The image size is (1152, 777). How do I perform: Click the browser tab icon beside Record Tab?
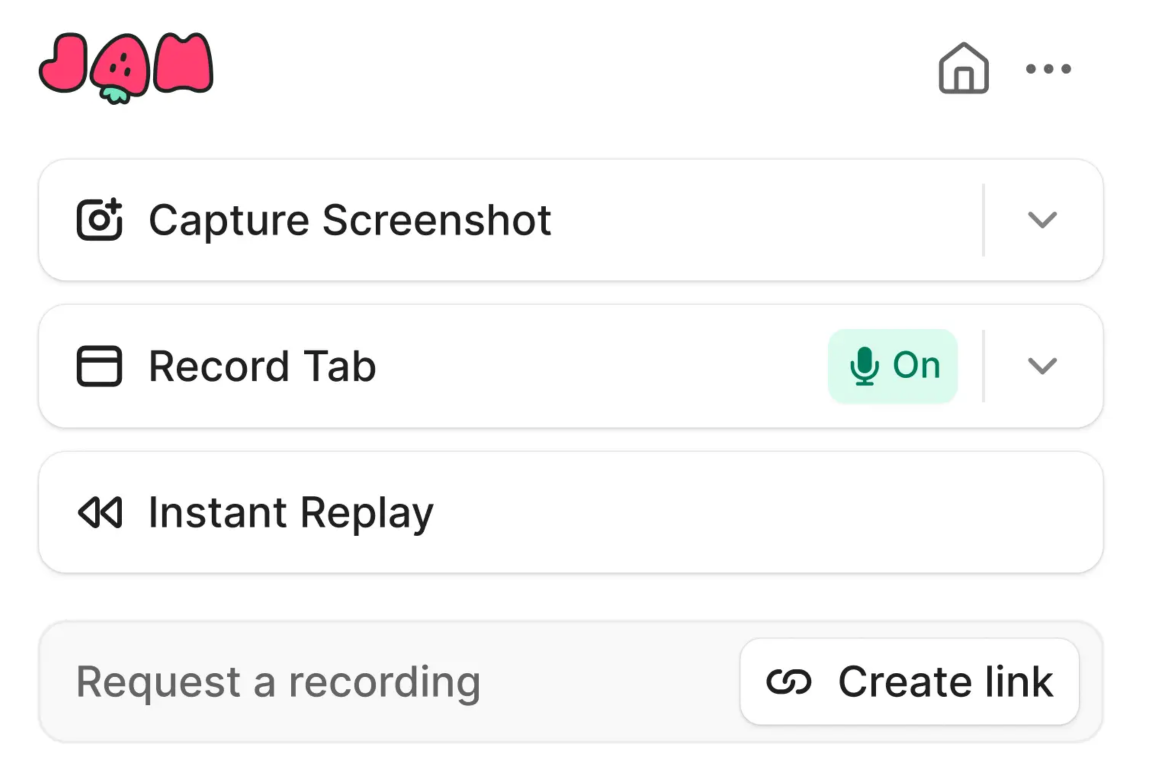(x=99, y=366)
